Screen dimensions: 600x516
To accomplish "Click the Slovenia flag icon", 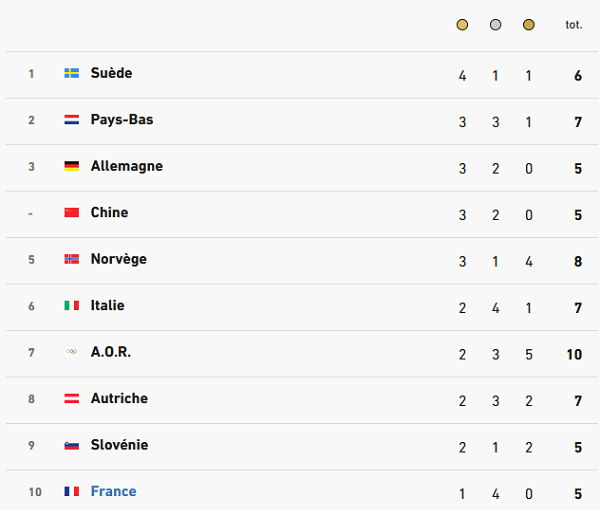I will tap(72, 445).
